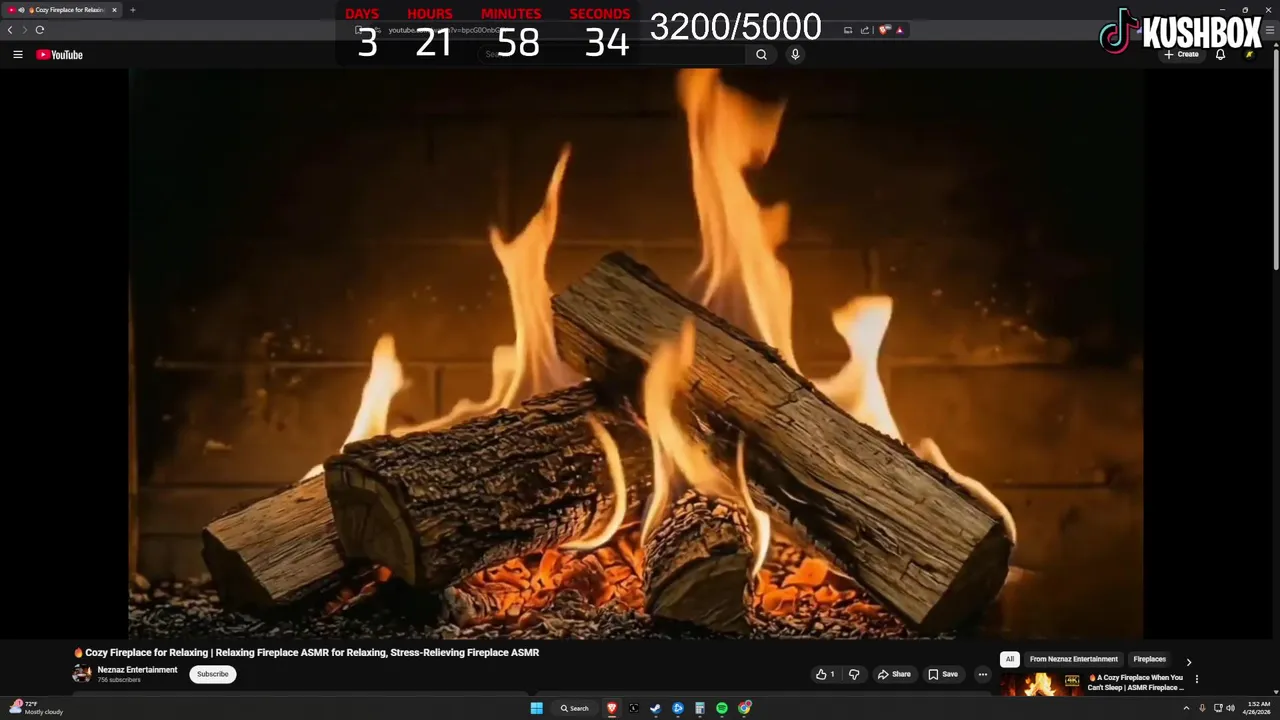Image resolution: width=1280 pixels, height=720 pixels.
Task: Click the Brave Rewards triangle icon
Action: tap(899, 30)
